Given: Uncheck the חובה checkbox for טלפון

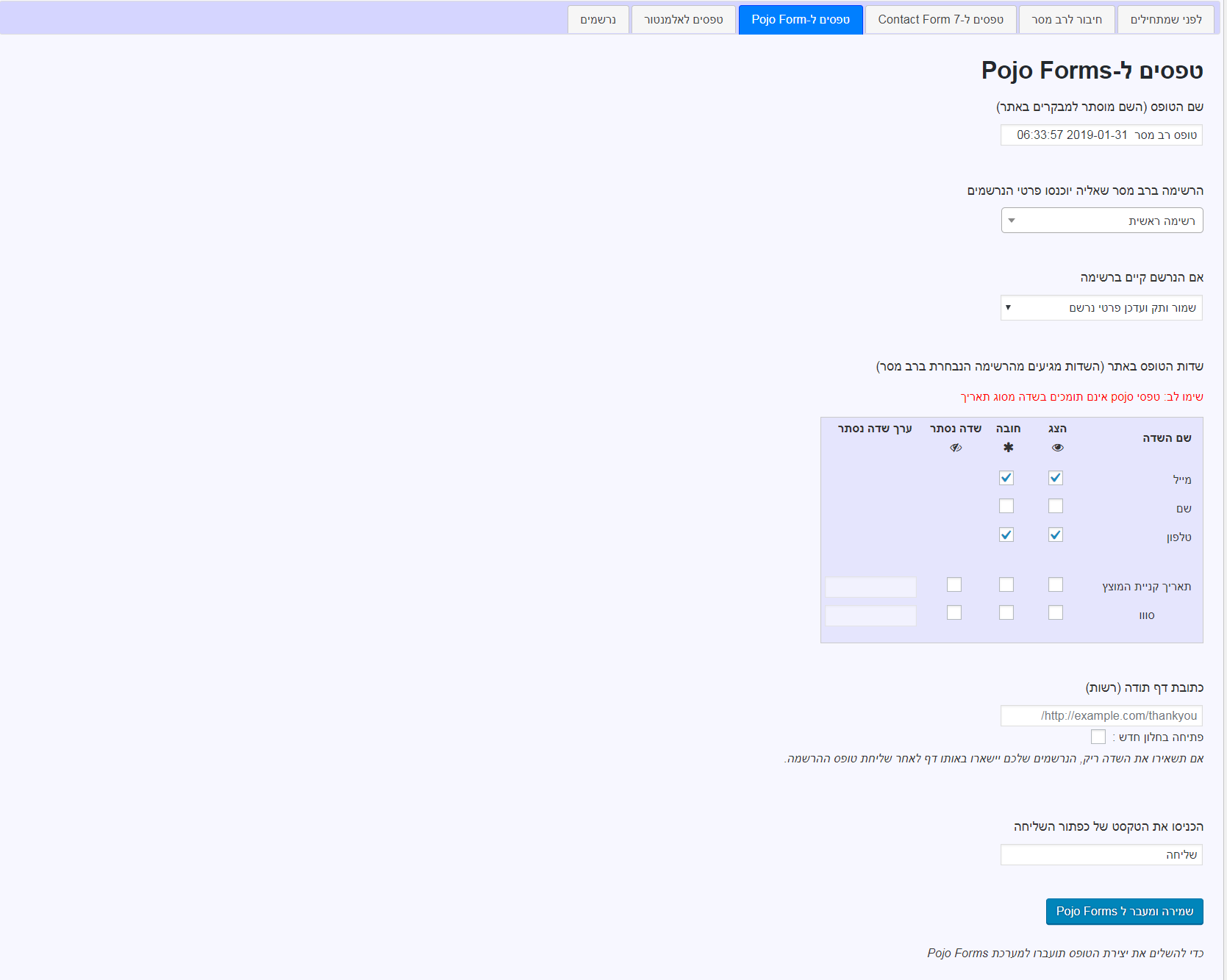Looking at the screenshot, I should click(x=1006, y=534).
